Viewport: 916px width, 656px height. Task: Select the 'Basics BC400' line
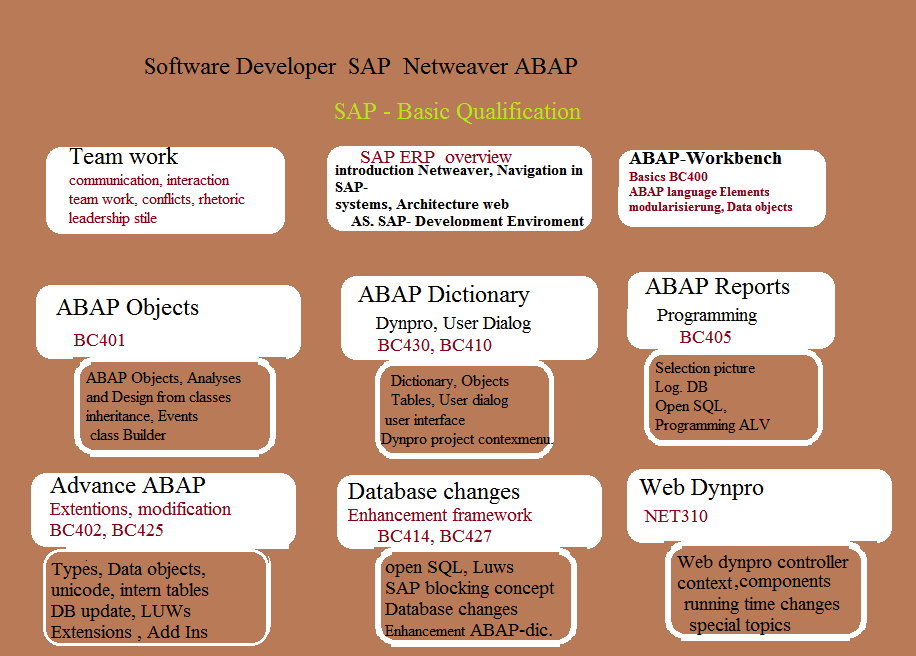coord(668,176)
